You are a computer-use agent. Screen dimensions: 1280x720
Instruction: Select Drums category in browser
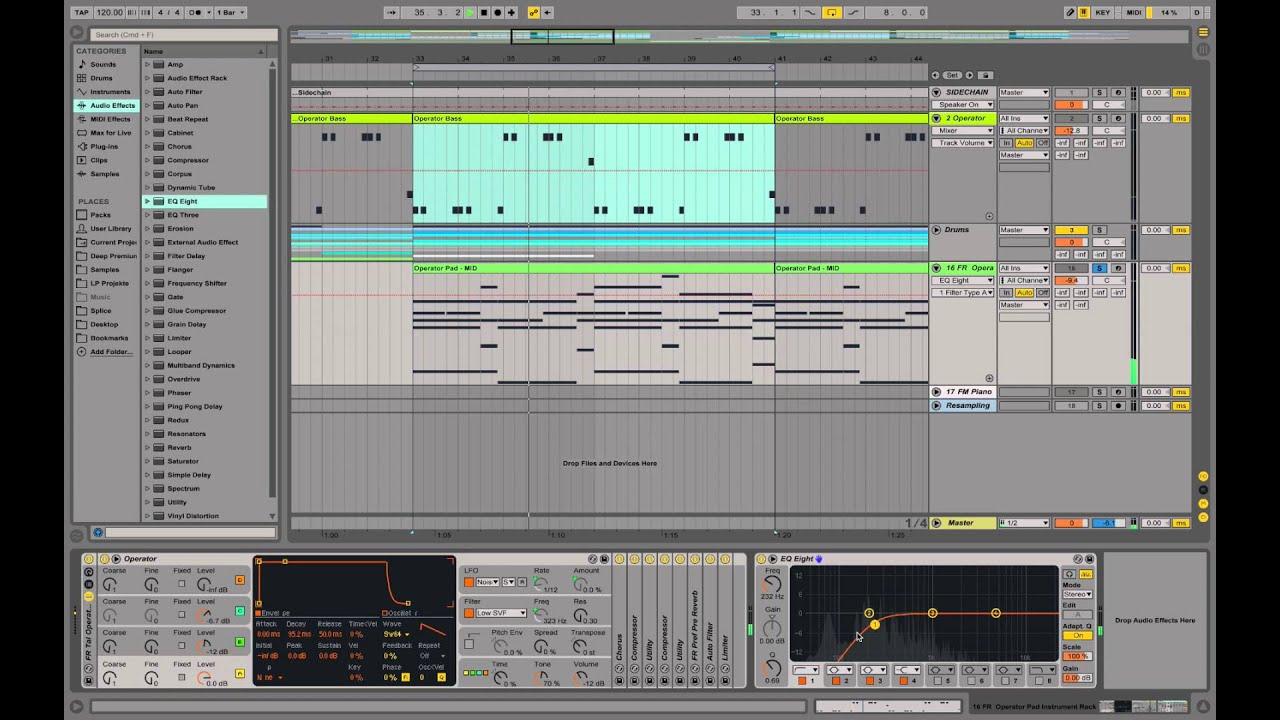tap(101, 78)
